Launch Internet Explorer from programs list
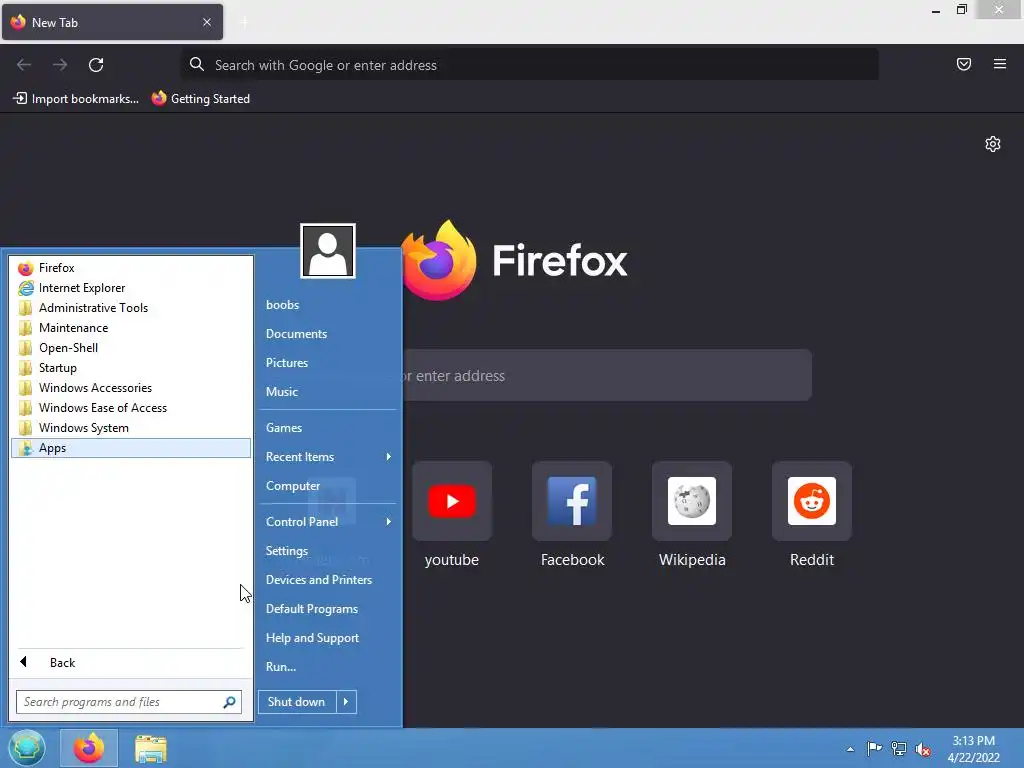Image resolution: width=1024 pixels, height=768 pixels. click(x=131, y=288)
